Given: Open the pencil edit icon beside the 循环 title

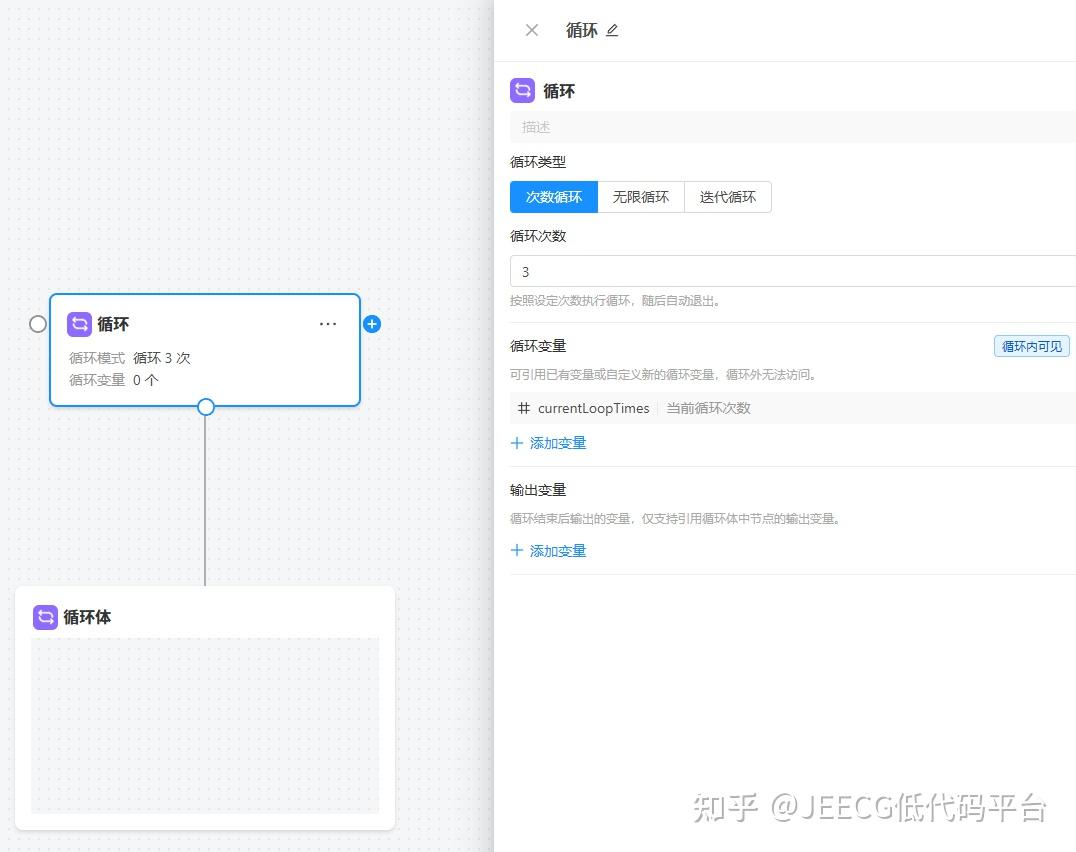Looking at the screenshot, I should 613,30.
